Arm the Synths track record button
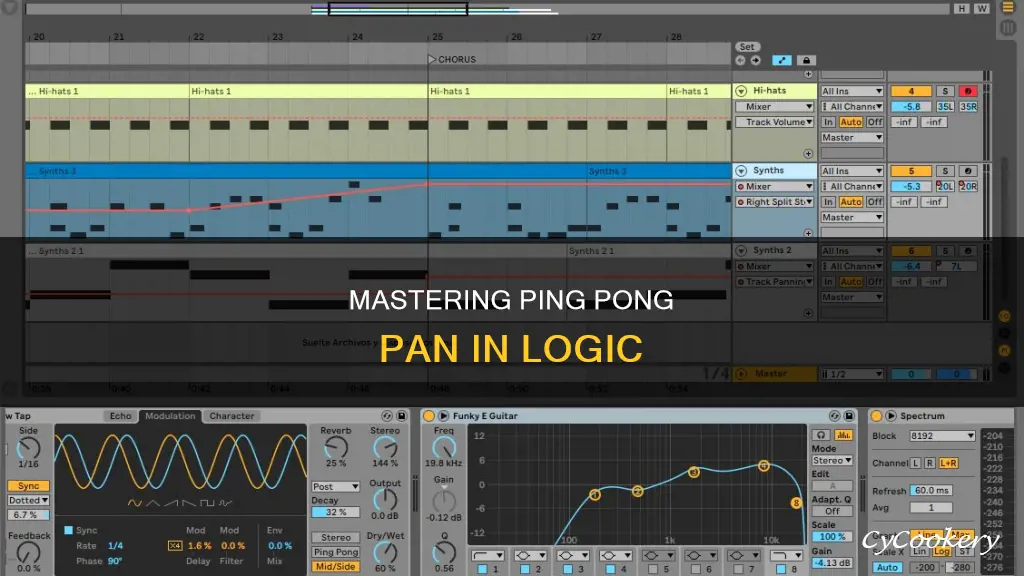The height and width of the screenshot is (576, 1024). click(x=968, y=170)
